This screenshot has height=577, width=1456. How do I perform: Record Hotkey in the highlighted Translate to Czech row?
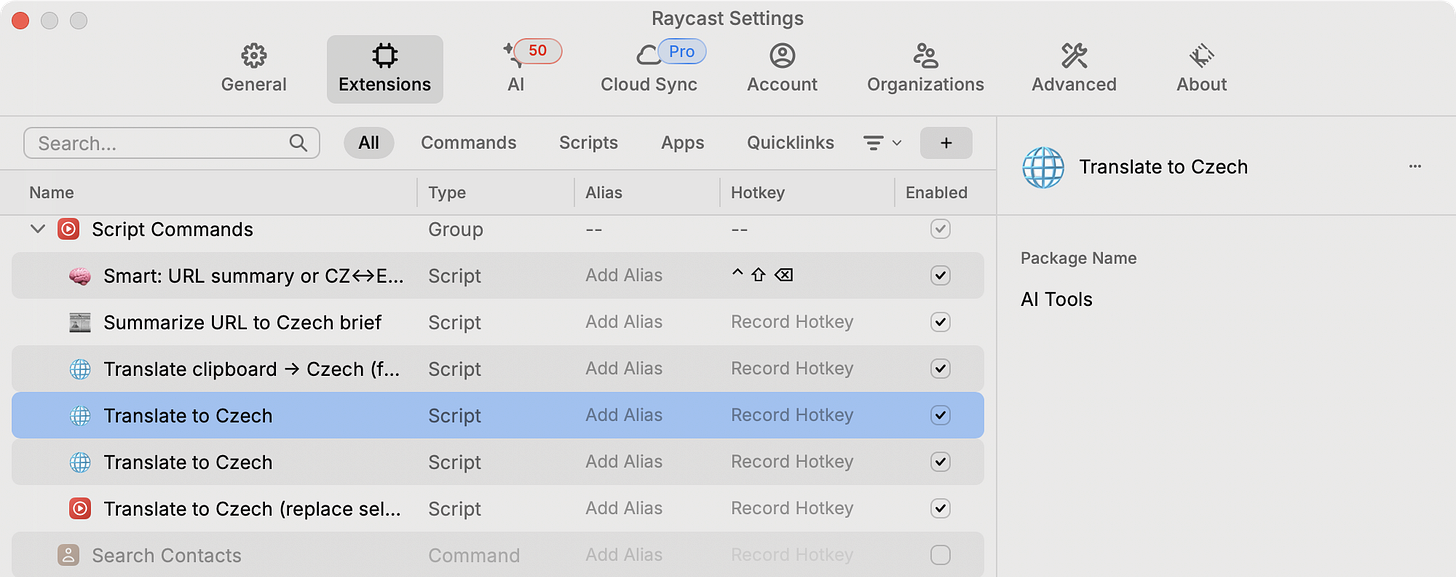(x=792, y=415)
